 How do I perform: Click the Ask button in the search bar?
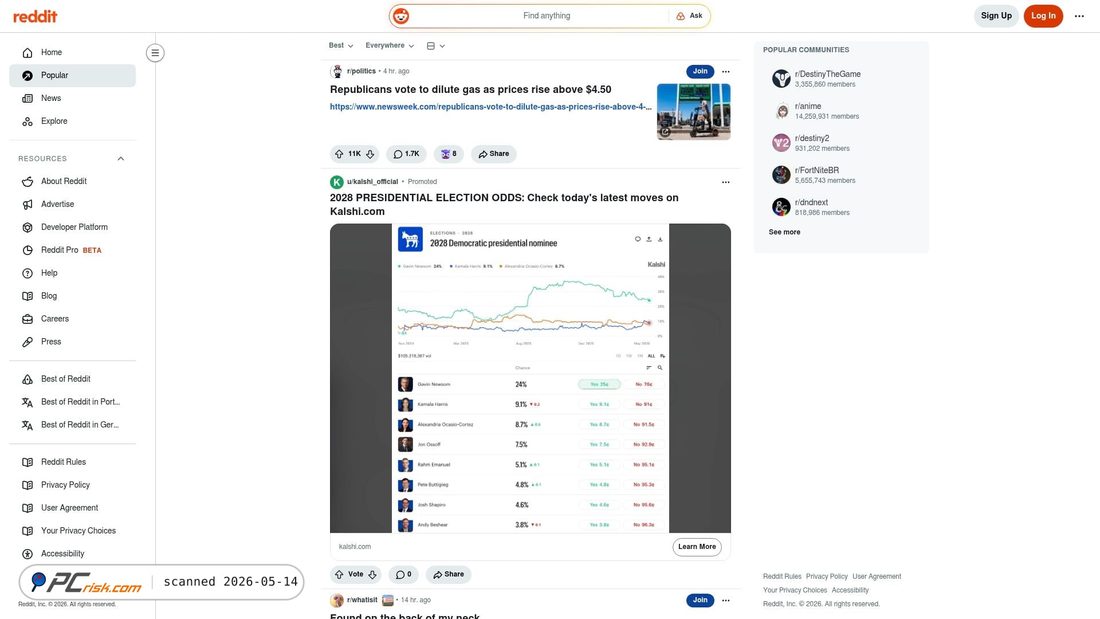689,15
